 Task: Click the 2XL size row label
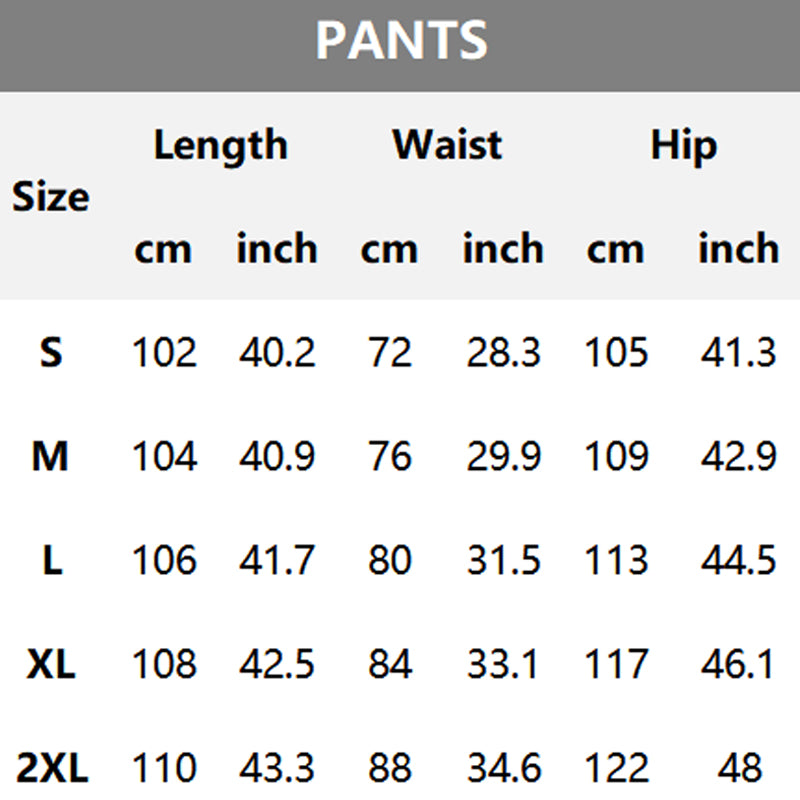click(52, 770)
